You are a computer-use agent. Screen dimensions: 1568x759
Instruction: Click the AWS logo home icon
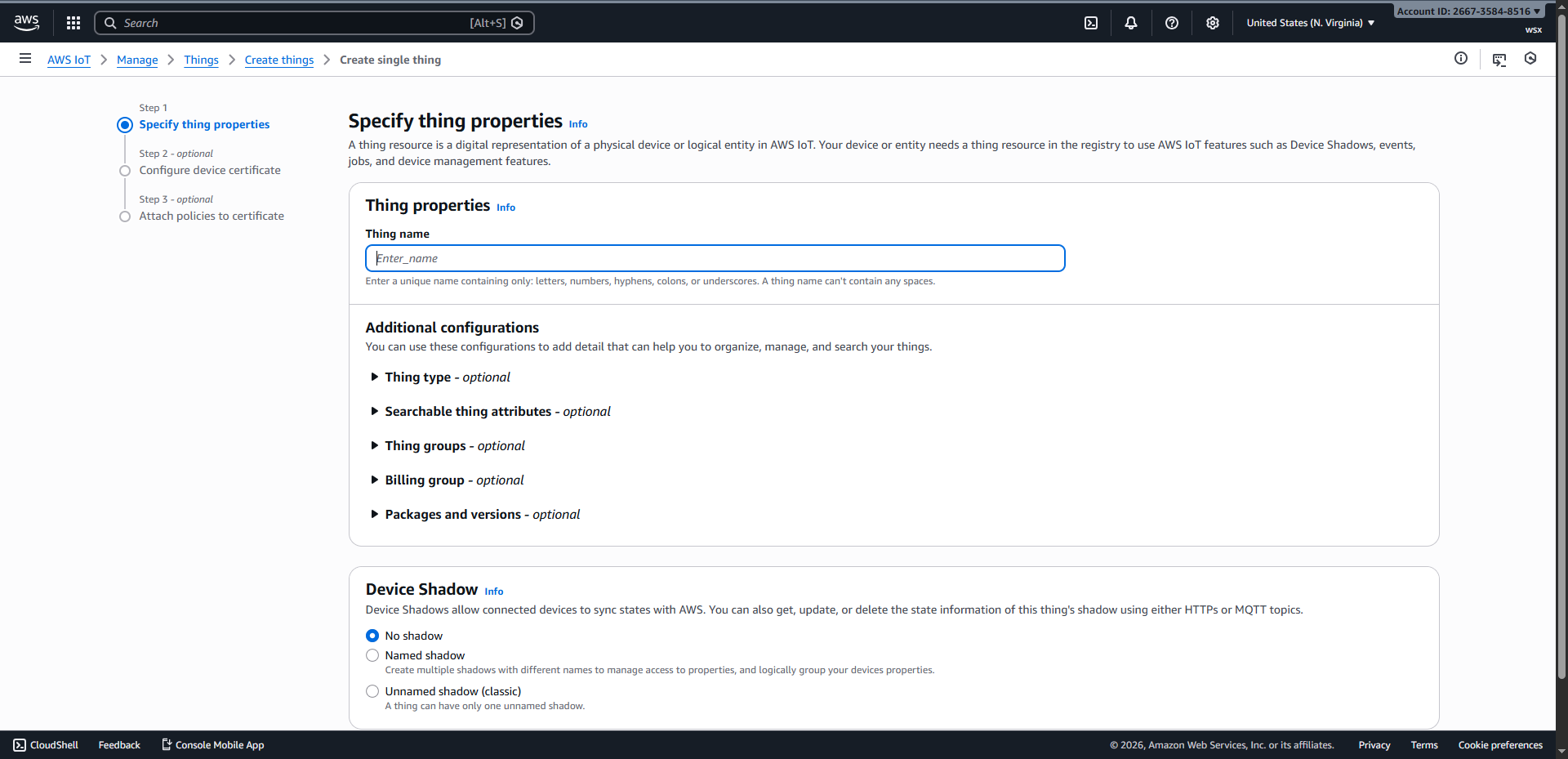26,23
